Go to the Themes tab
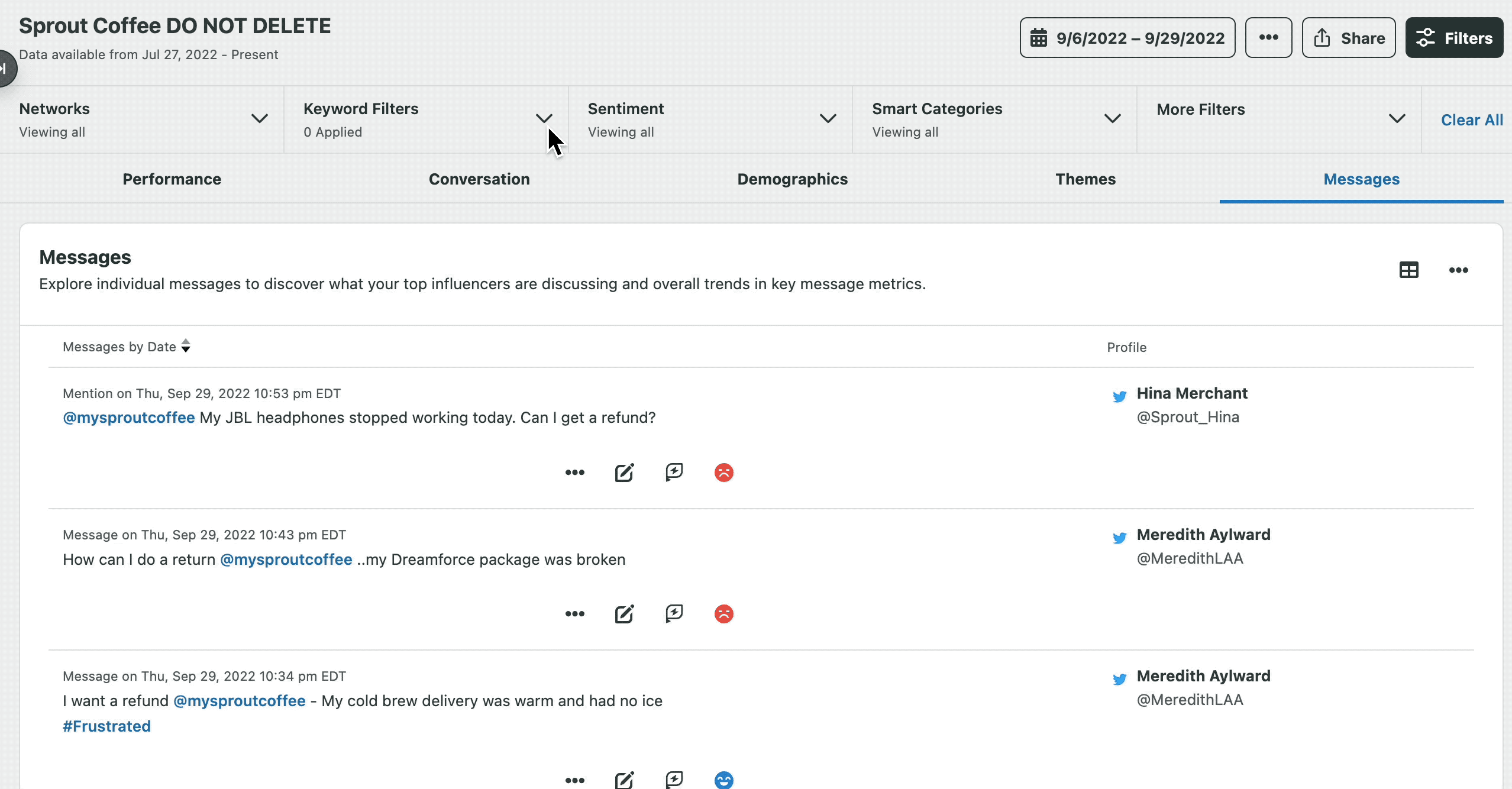The width and height of the screenshot is (1512, 789). (x=1085, y=179)
